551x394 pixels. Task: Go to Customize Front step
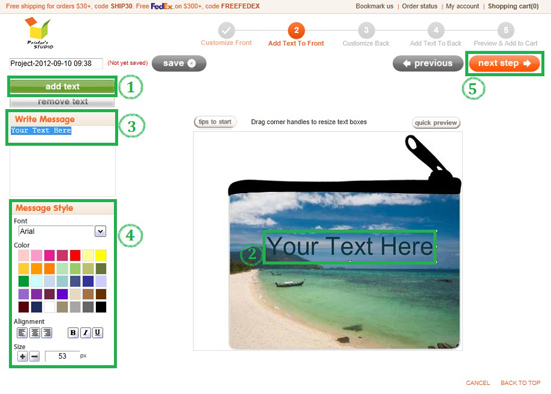226,35
